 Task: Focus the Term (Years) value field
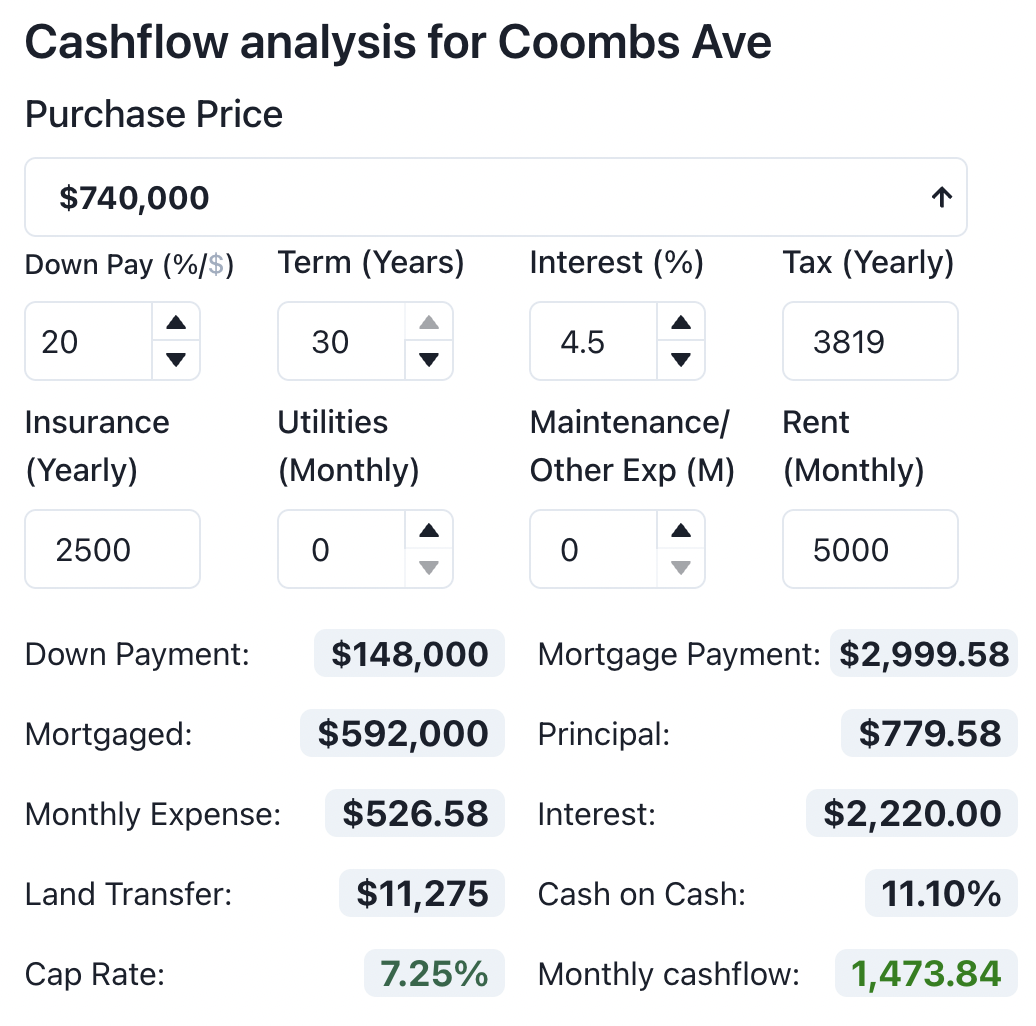(x=340, y=342)
